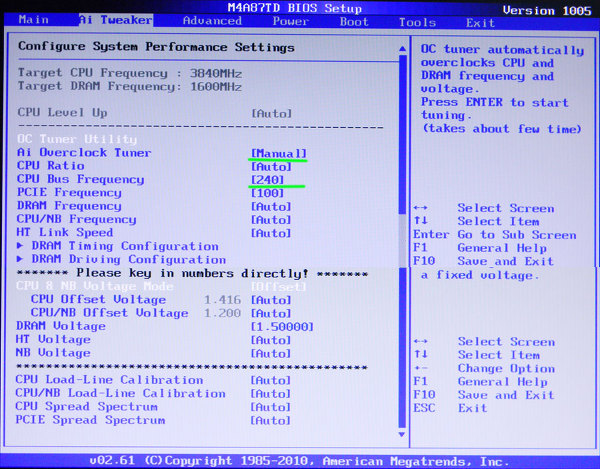Change CPU/NB Load-Line Calibration Auto option

point(271,394)
